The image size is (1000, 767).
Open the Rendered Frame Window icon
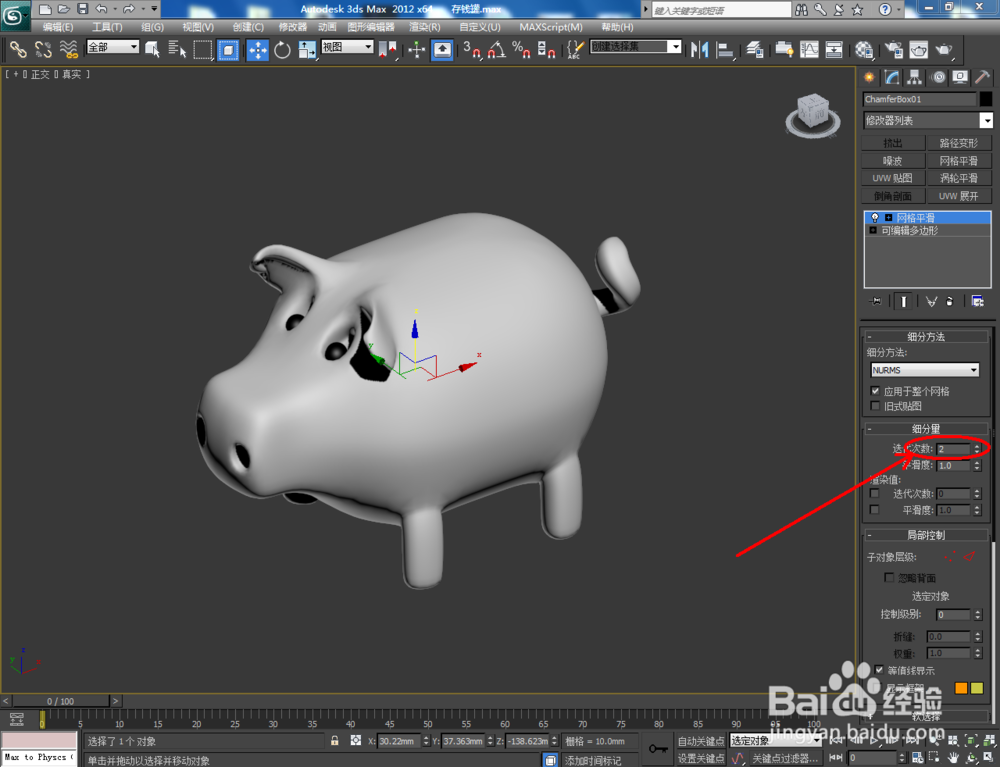pyautogui.click(x=918, y=49)
